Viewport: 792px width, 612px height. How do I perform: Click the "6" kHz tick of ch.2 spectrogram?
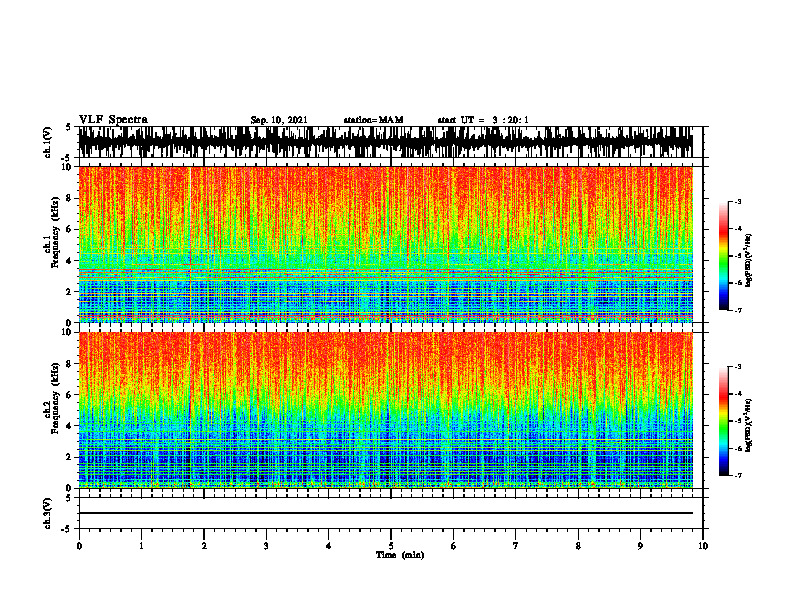point(69,395)
